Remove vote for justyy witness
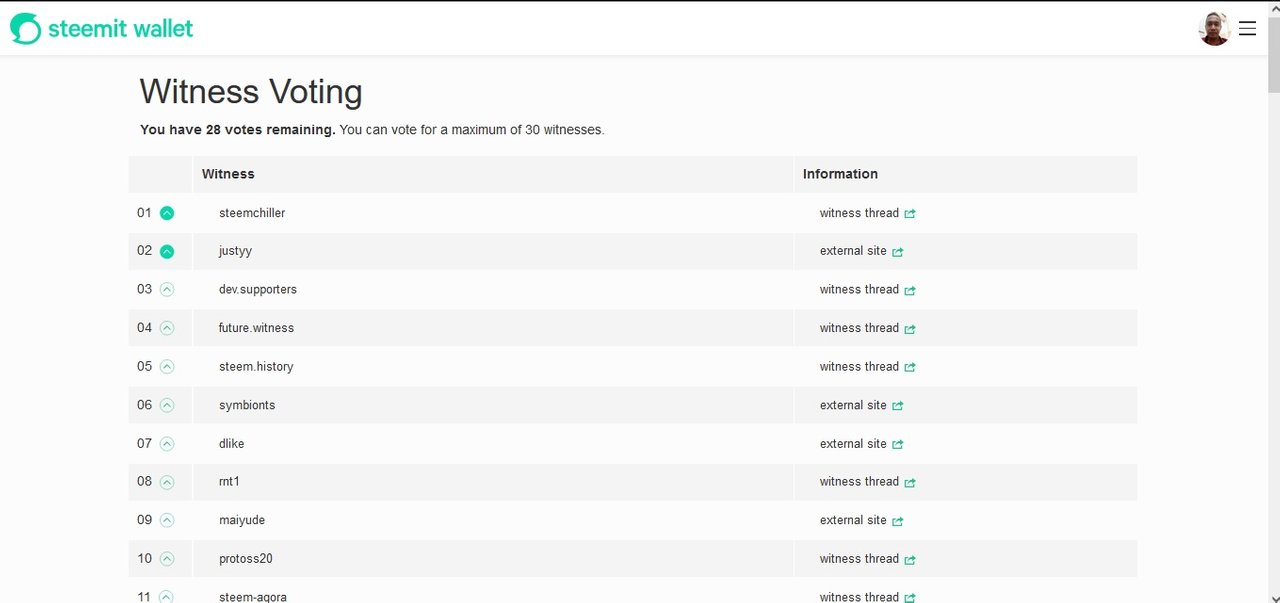The image size is (1280, 603). click(167, 251)
